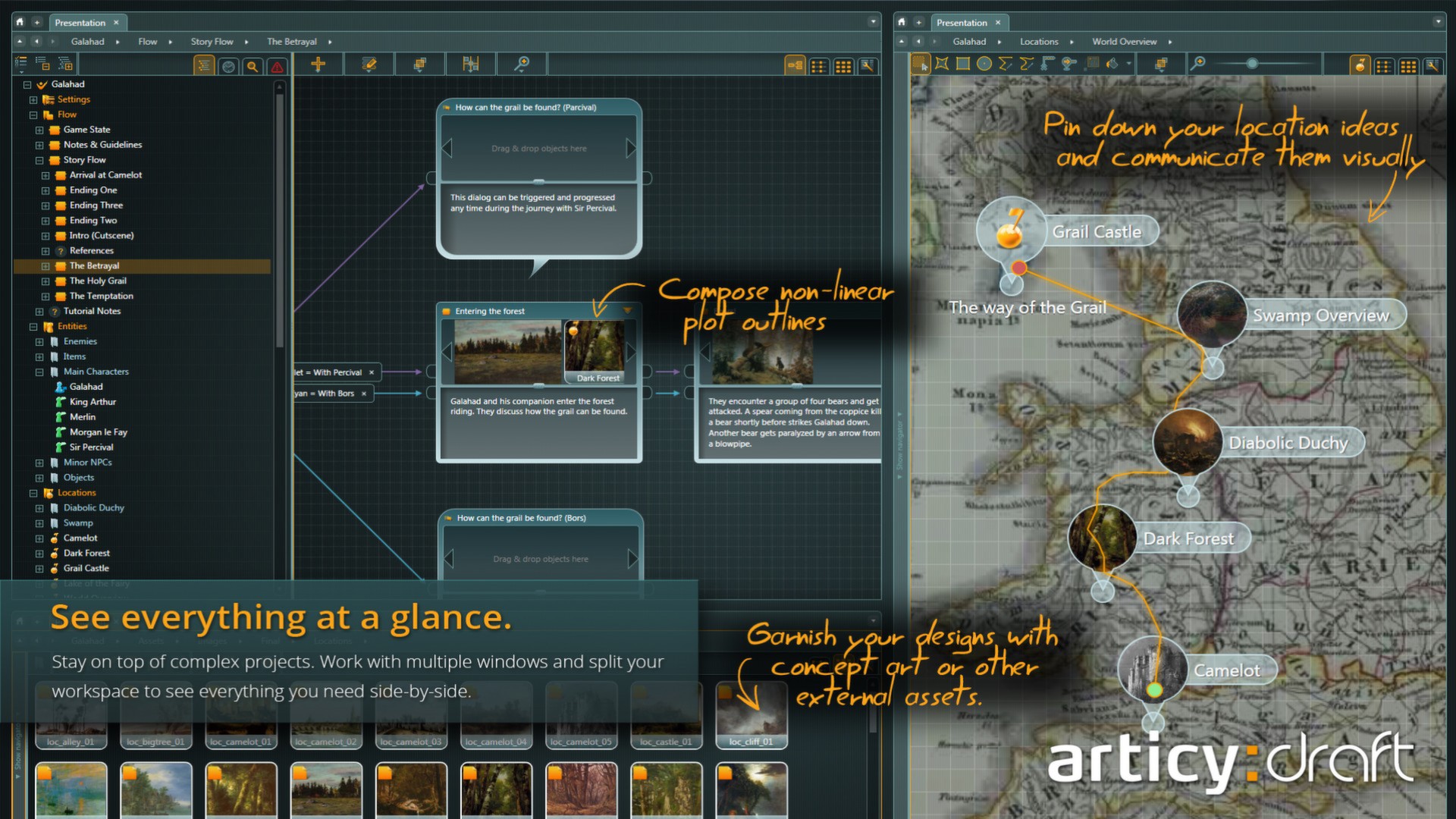The width and height of the screenshot is (1456, 819).
Task: Collapse the Main Characters folder
Action: pos(39,372)
